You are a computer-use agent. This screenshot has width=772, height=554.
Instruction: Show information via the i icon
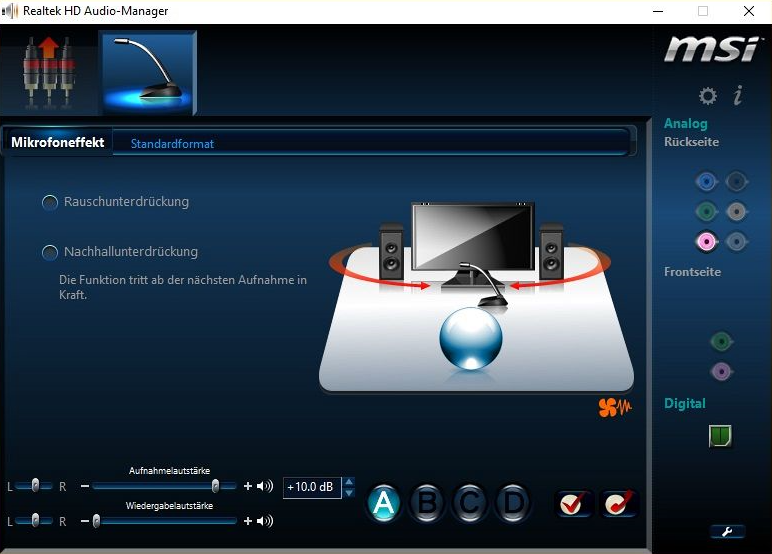coord(738,95)
